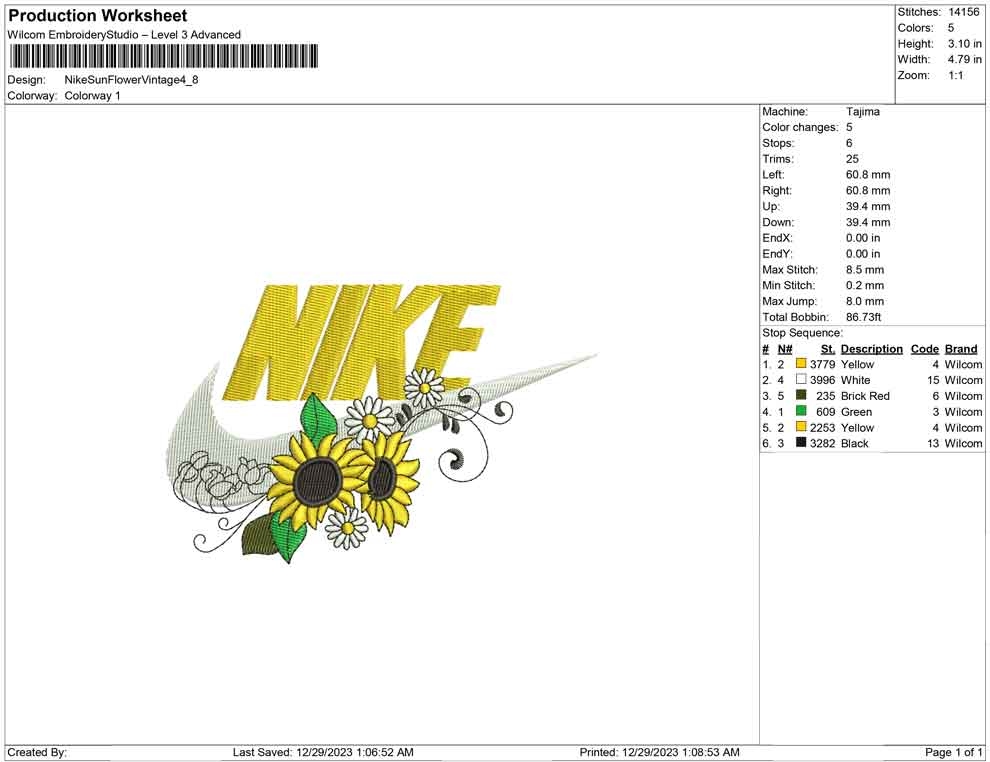Click the 'Page 1 of 1' indicator
The image size is (990, 762).
click(x=953, y=752)
